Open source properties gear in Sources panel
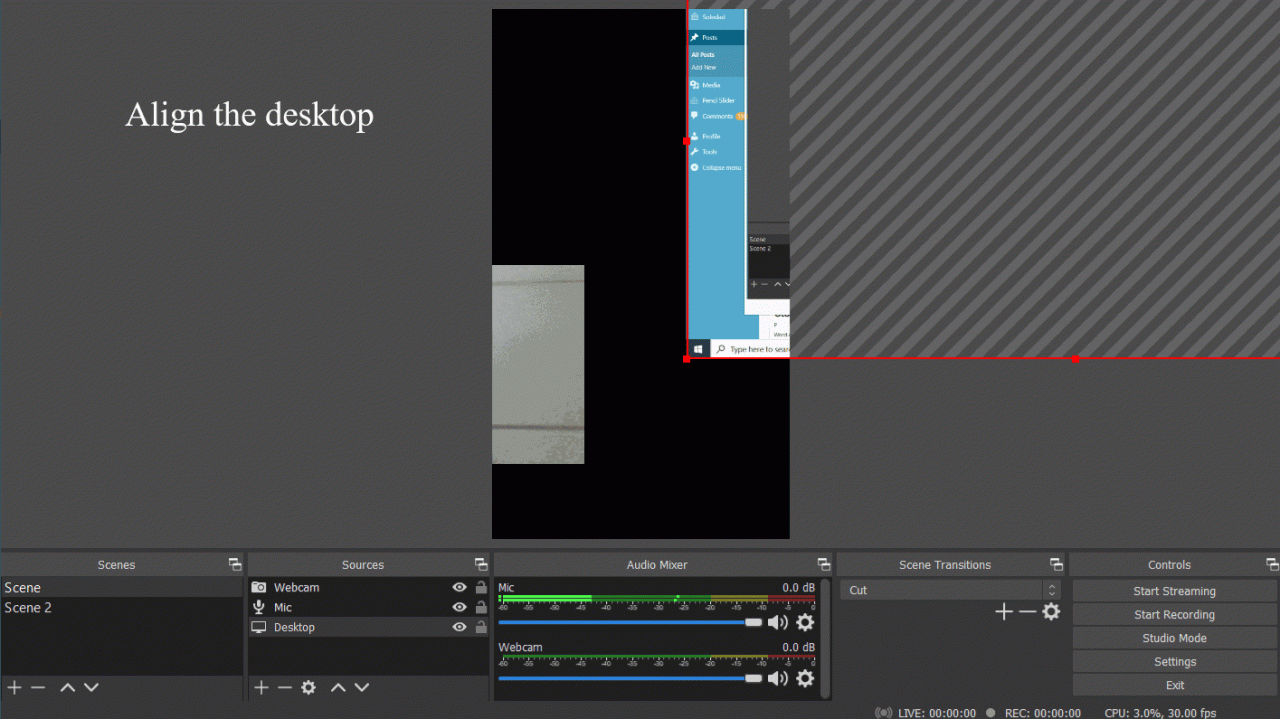The height and width of the screenshot is (719, 1280). (x=309, y=687)
